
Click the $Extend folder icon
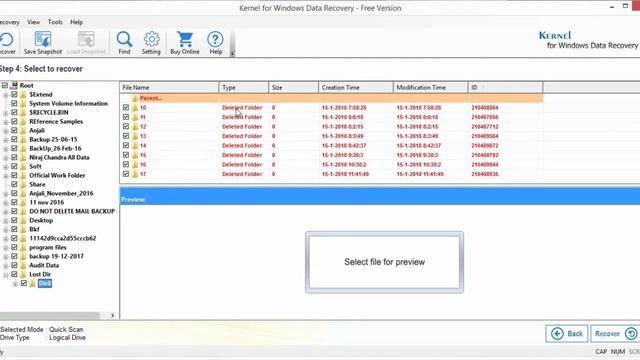pos(23,94)
